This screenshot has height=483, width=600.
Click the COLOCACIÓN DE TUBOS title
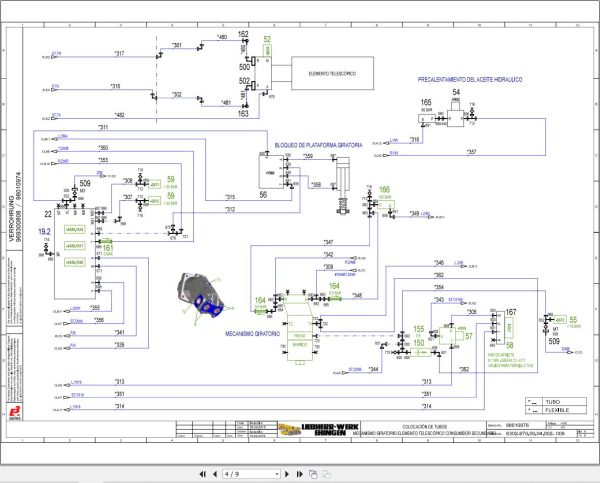[x=424, y=426]
